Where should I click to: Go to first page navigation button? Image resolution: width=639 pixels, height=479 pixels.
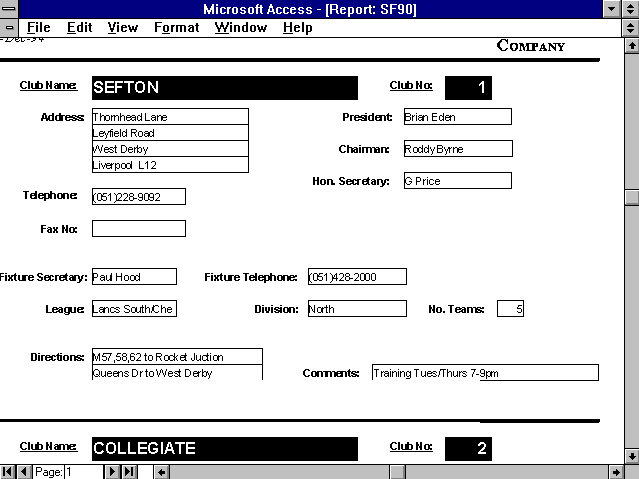pos(8,472)
